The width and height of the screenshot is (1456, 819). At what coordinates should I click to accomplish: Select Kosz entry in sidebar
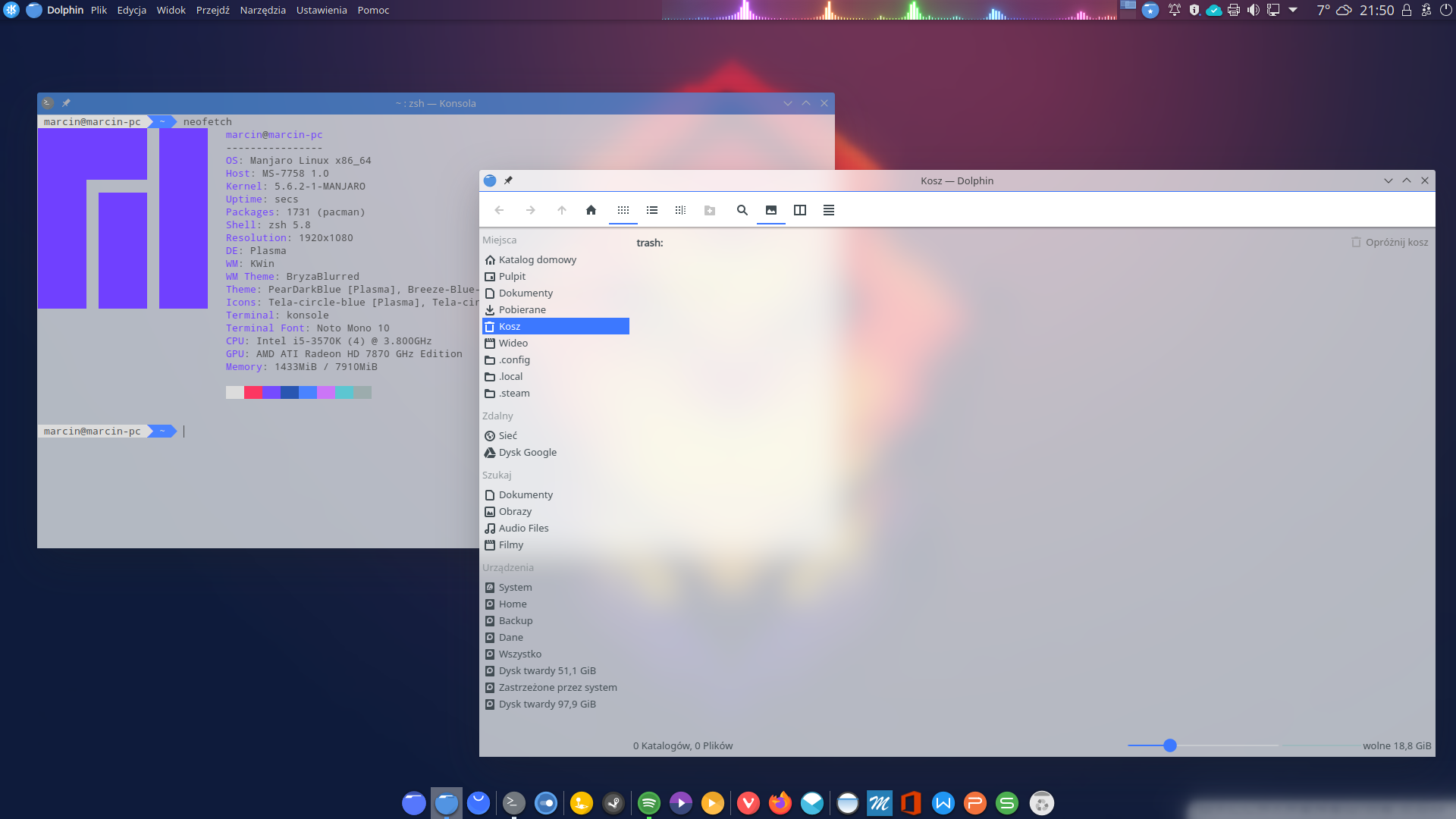pos(556,326)
